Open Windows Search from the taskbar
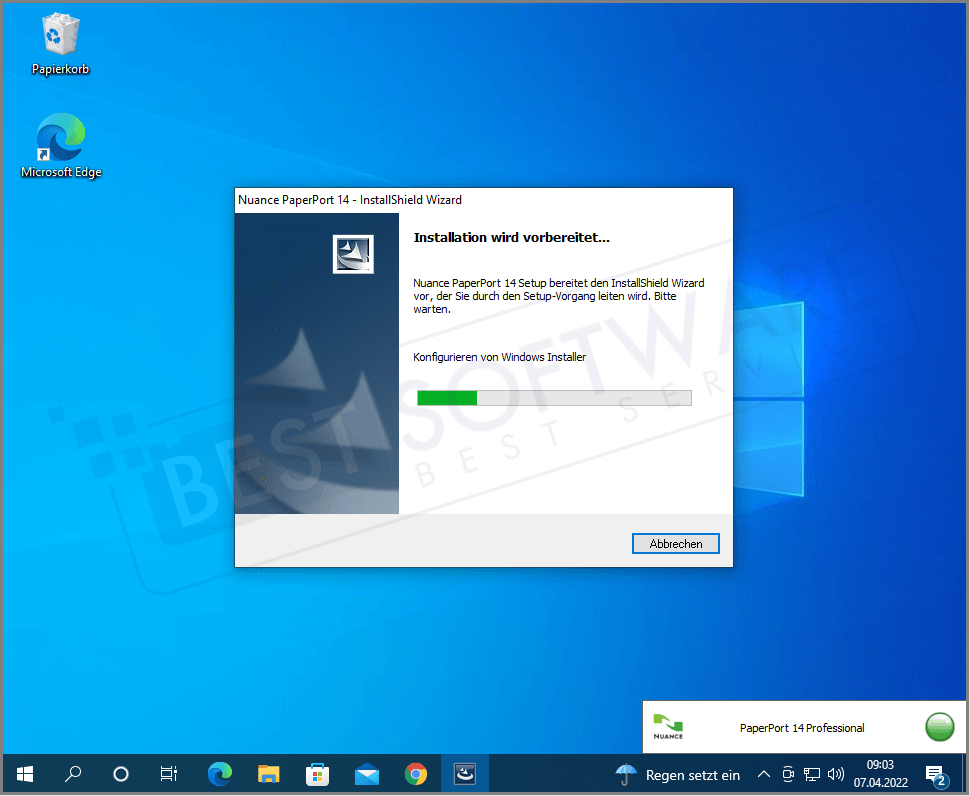The image size is (970, 796). click(x=72, y=774)
